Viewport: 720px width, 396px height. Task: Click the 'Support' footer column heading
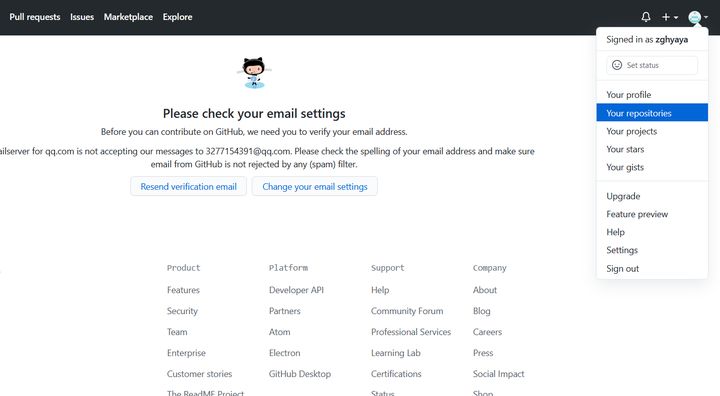click(x=388, y=267)
